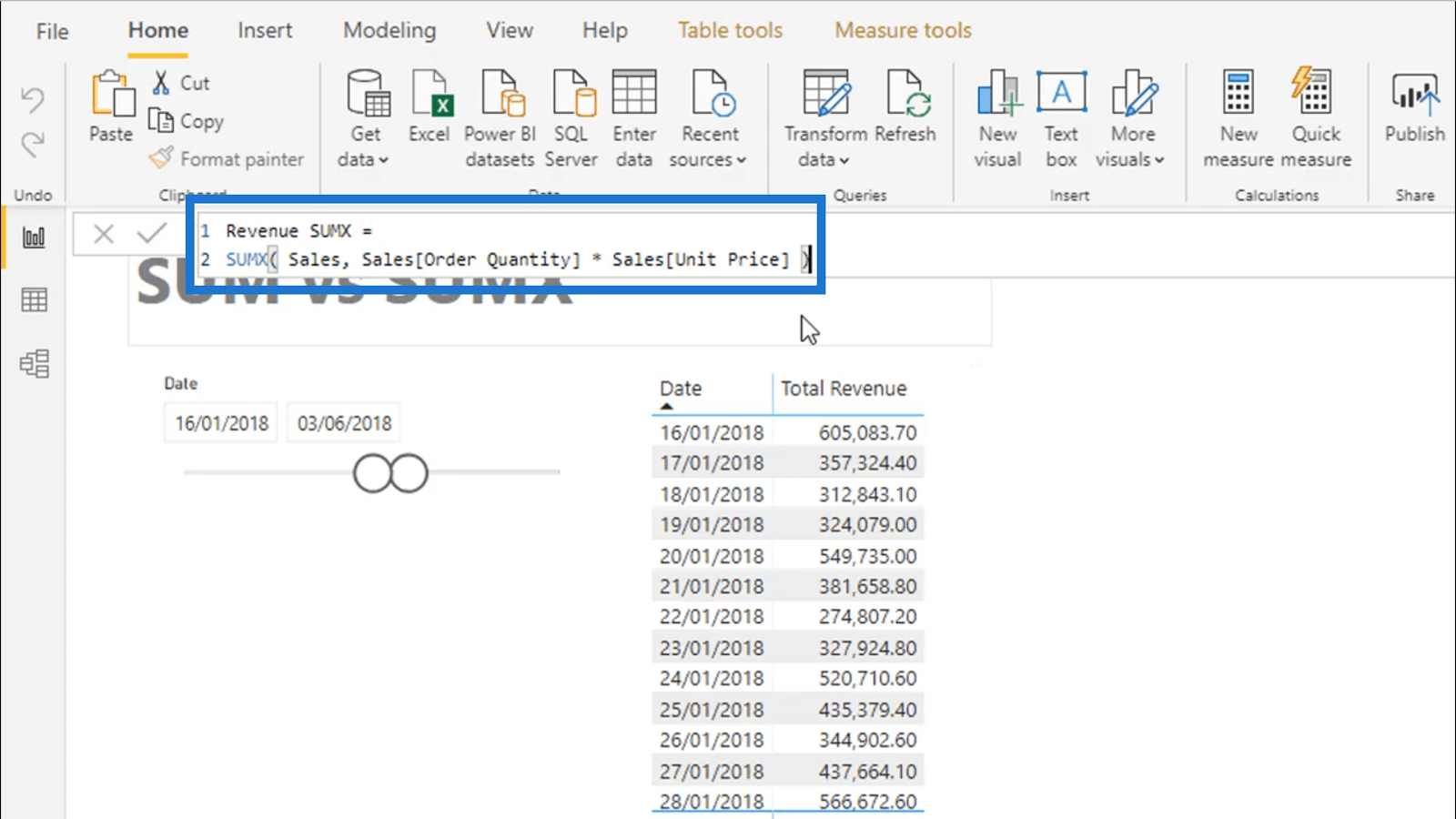Open Power BI datasets
Screen dimensions: 1456x819
(x=500, y=119)
